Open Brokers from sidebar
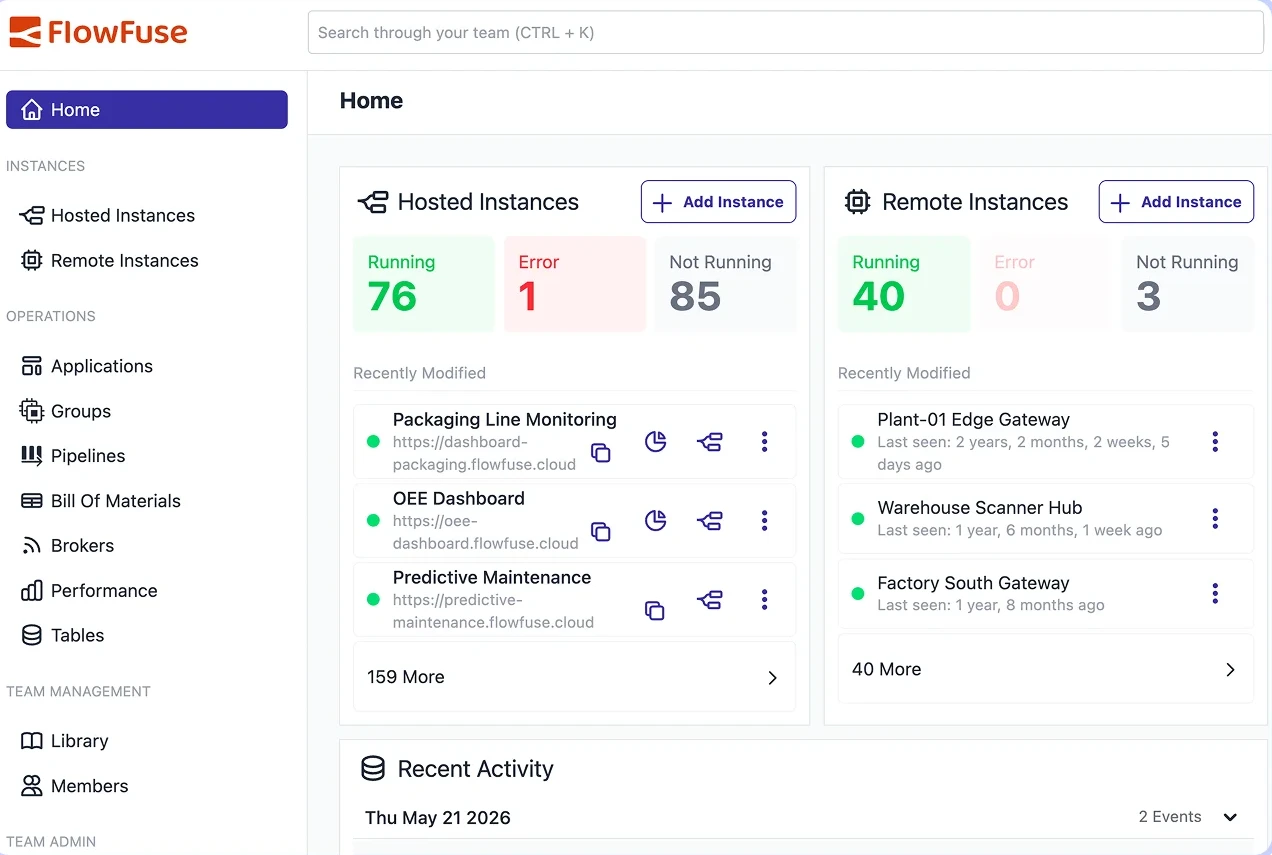1272x855 pixels. [82, 546]
